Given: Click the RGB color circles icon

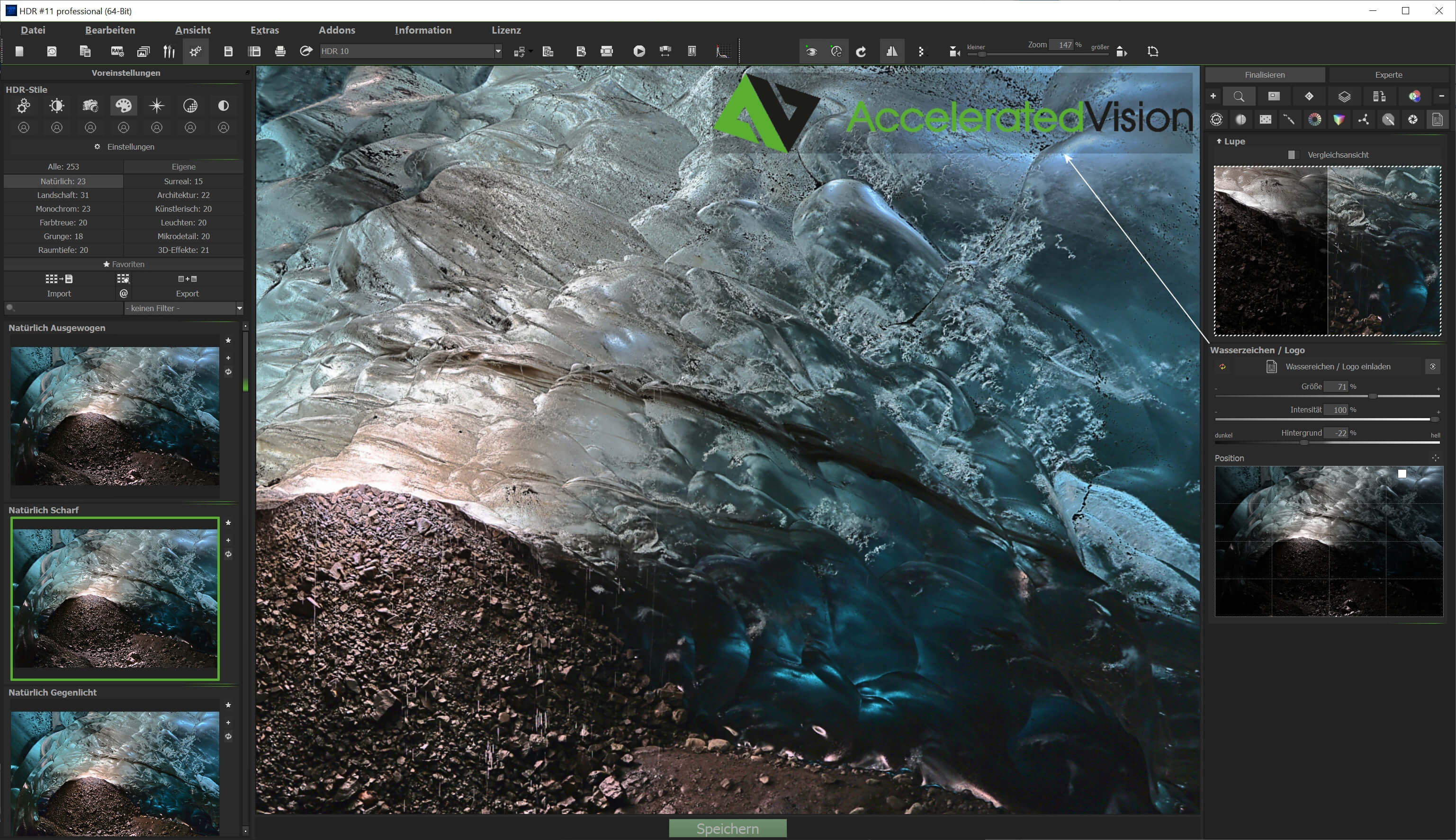Looking at the screenshot, I should [x=1414, y=96].
